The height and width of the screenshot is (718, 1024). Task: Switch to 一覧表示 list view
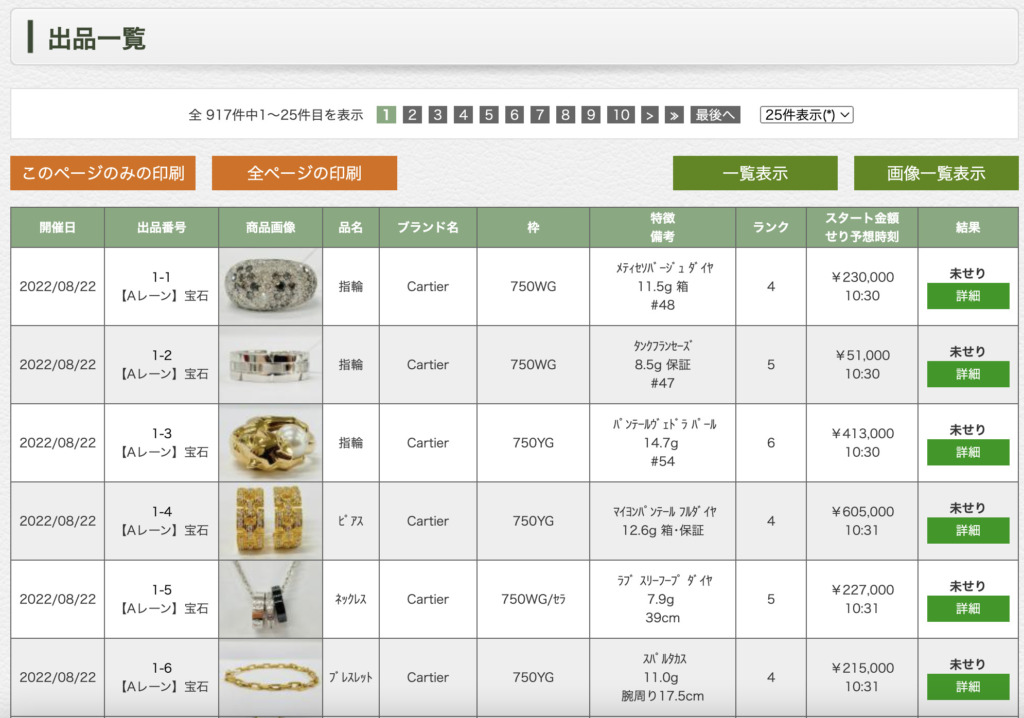[x=755, y=173]
